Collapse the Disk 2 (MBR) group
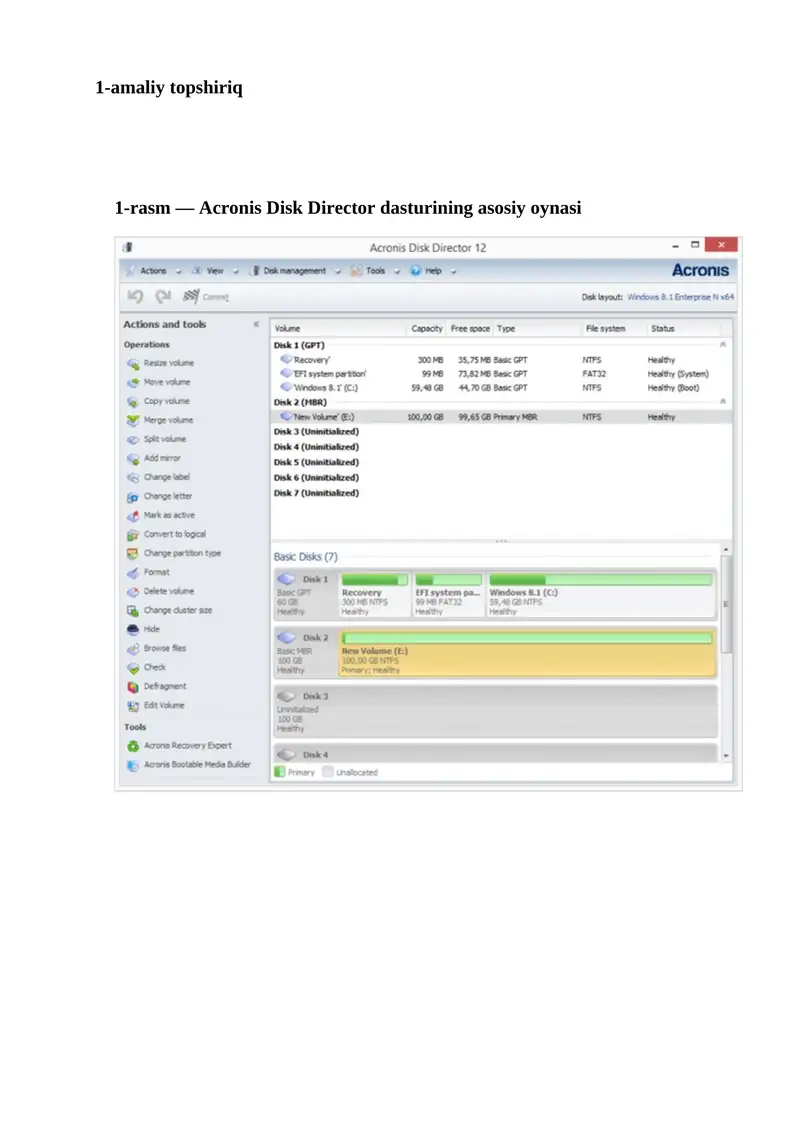800x1131 pixels. pyautogui.click(x=723, y=402)
